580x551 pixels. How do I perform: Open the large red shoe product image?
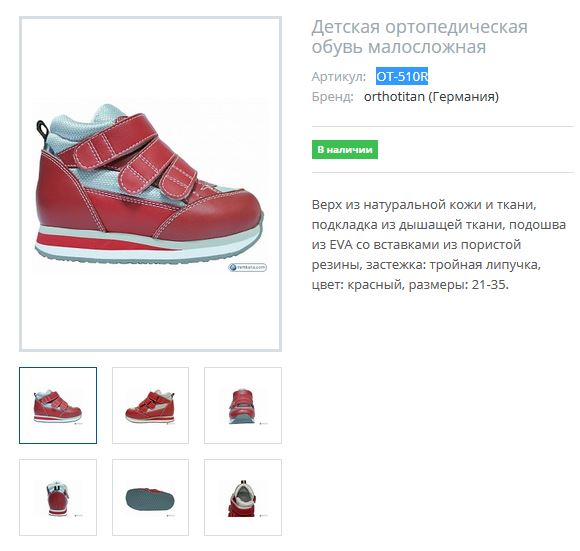(x=150, y=184)
